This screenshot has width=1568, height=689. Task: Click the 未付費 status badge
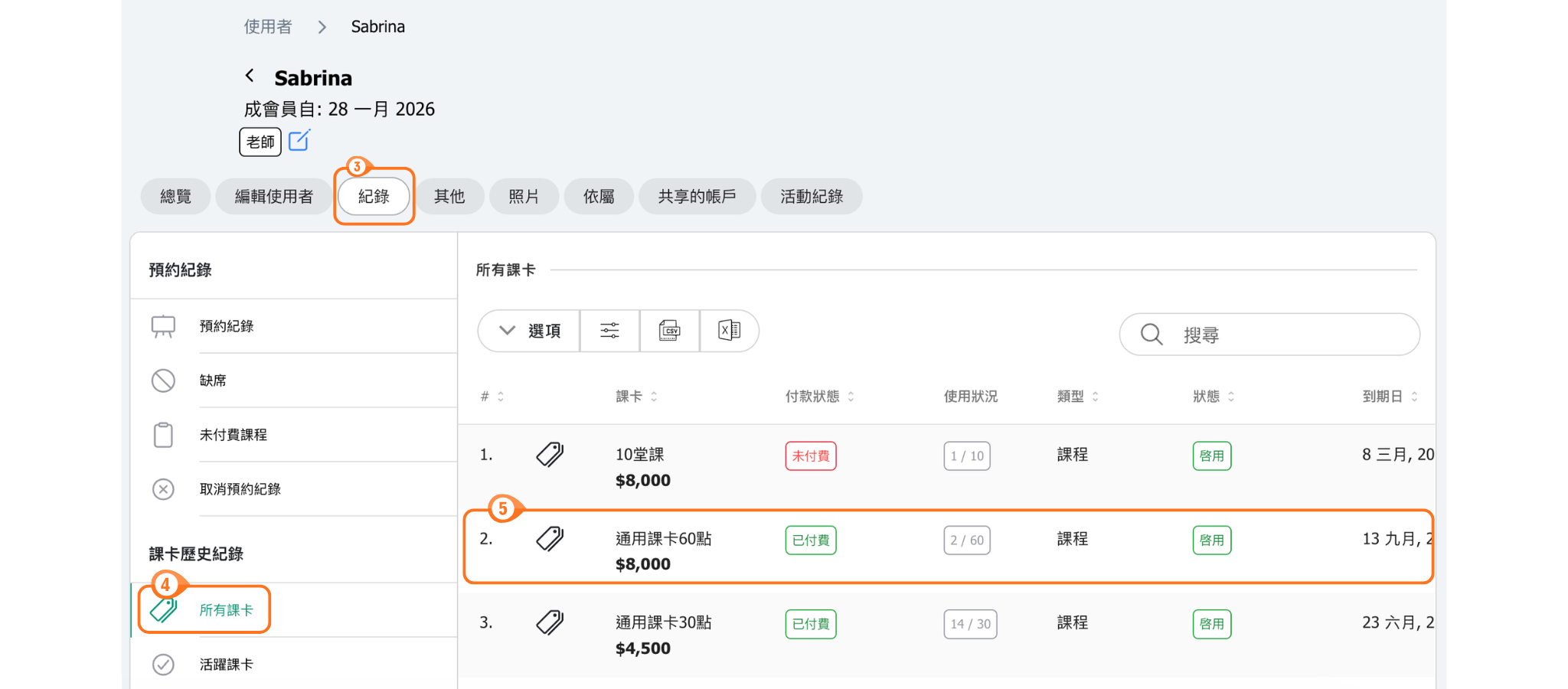pos(810,456)
